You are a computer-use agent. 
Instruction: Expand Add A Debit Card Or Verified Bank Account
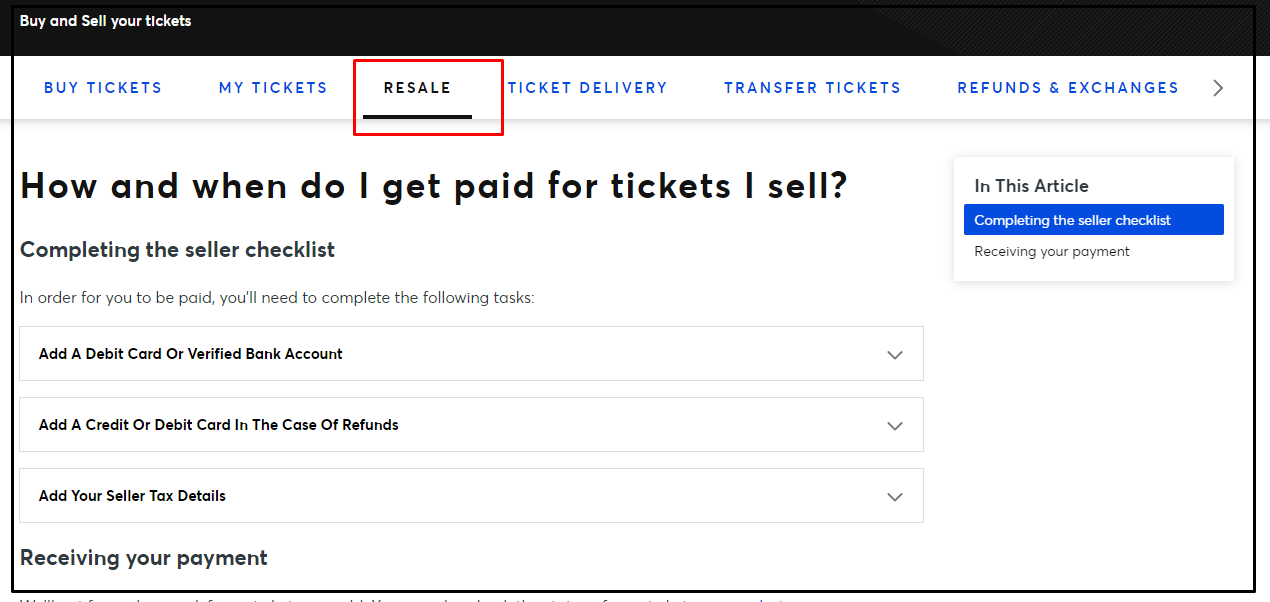[471, 354]
